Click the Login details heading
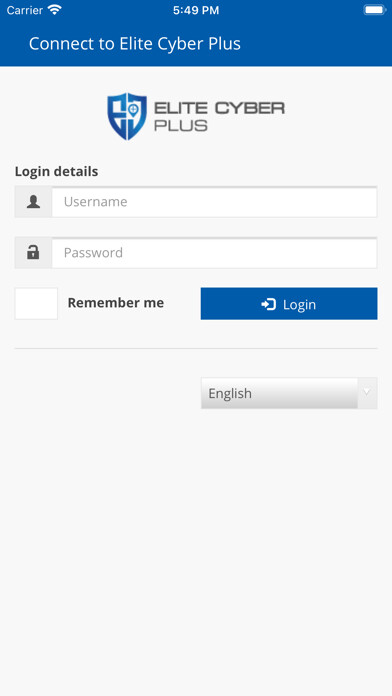Image resolution: width=392 pixels, height=696 pixels. pos(56,172)
